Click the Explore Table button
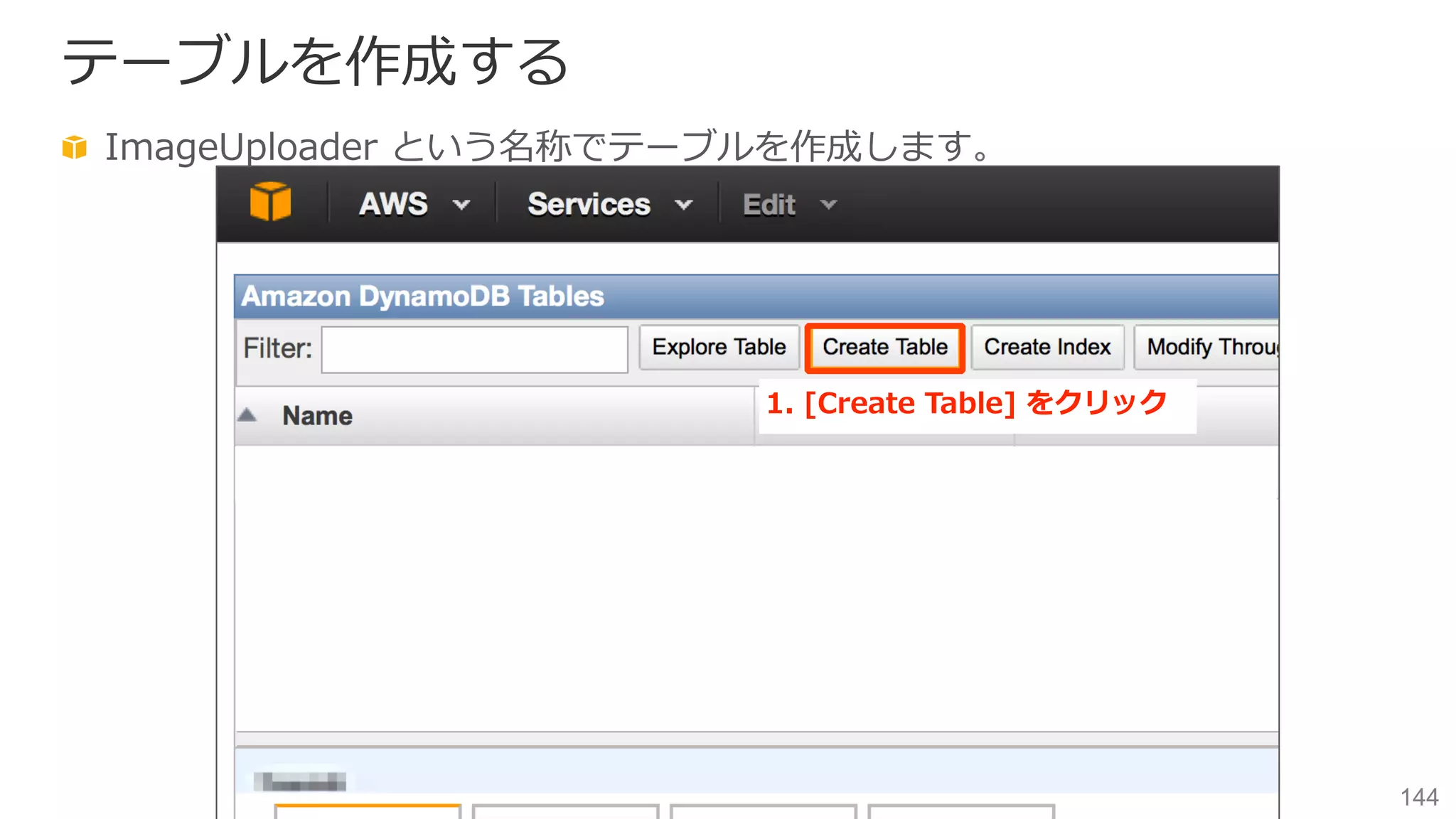The height and width of the screenshot is (819, 1456). tap(719, 348)
